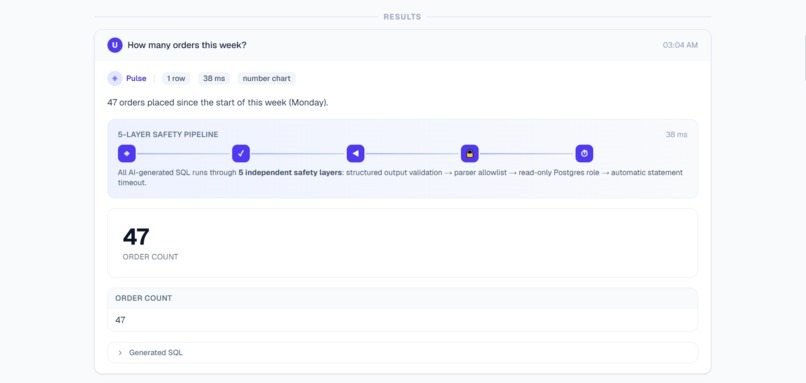Click the ORDER COUNT table column header
The width and height of the screenshot is (806, 383).
(143, 298)
